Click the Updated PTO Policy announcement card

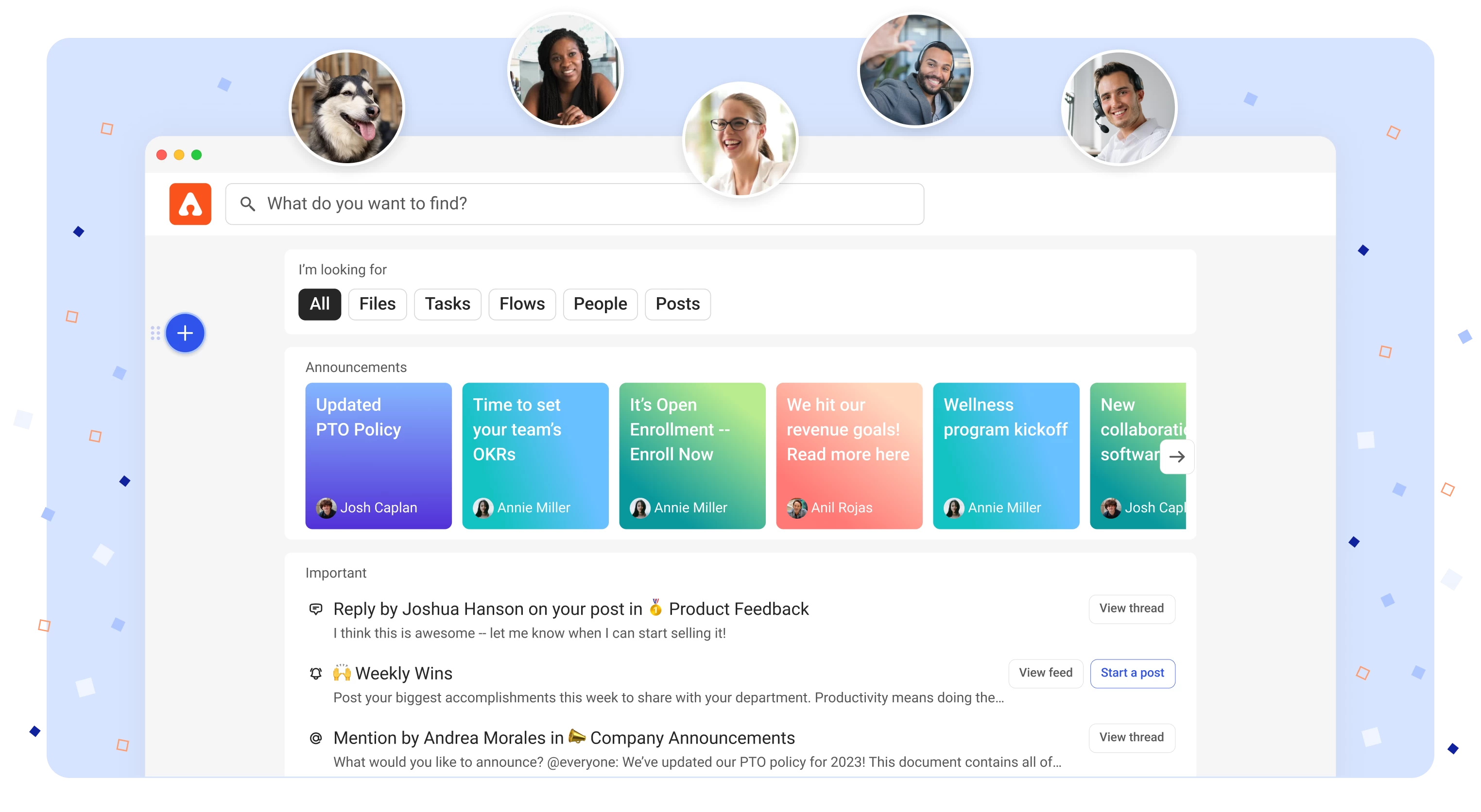[378, 455]
